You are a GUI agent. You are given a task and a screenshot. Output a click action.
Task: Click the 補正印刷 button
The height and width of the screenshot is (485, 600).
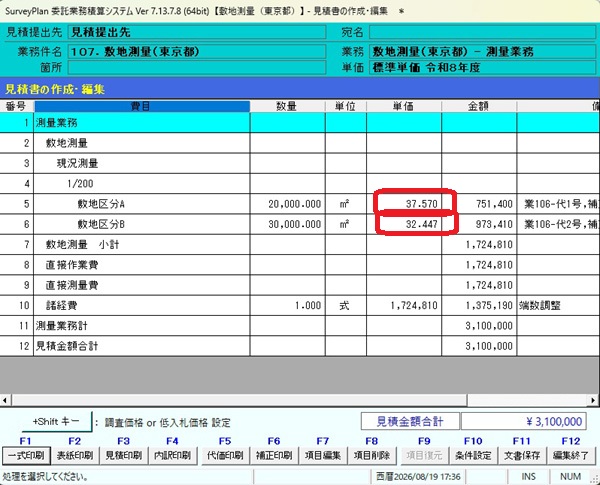274,456
